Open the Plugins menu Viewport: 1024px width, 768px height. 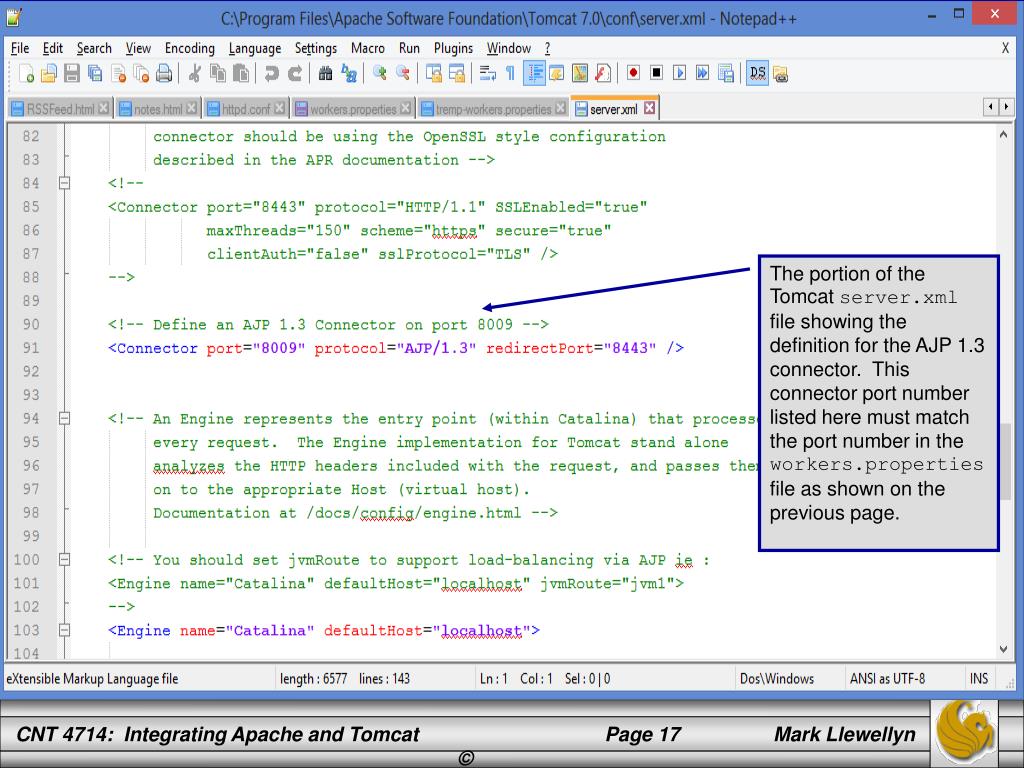point(453,48)
